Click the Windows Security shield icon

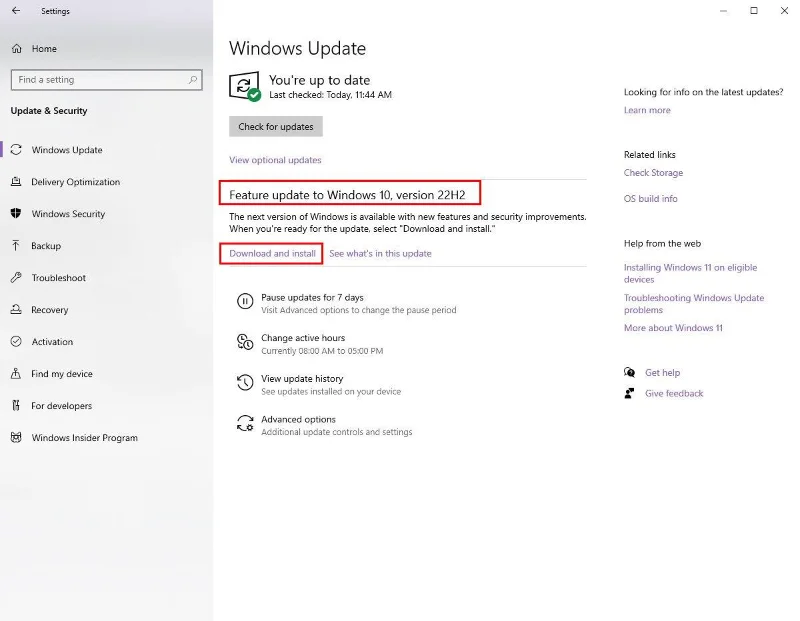pos(16,213)
